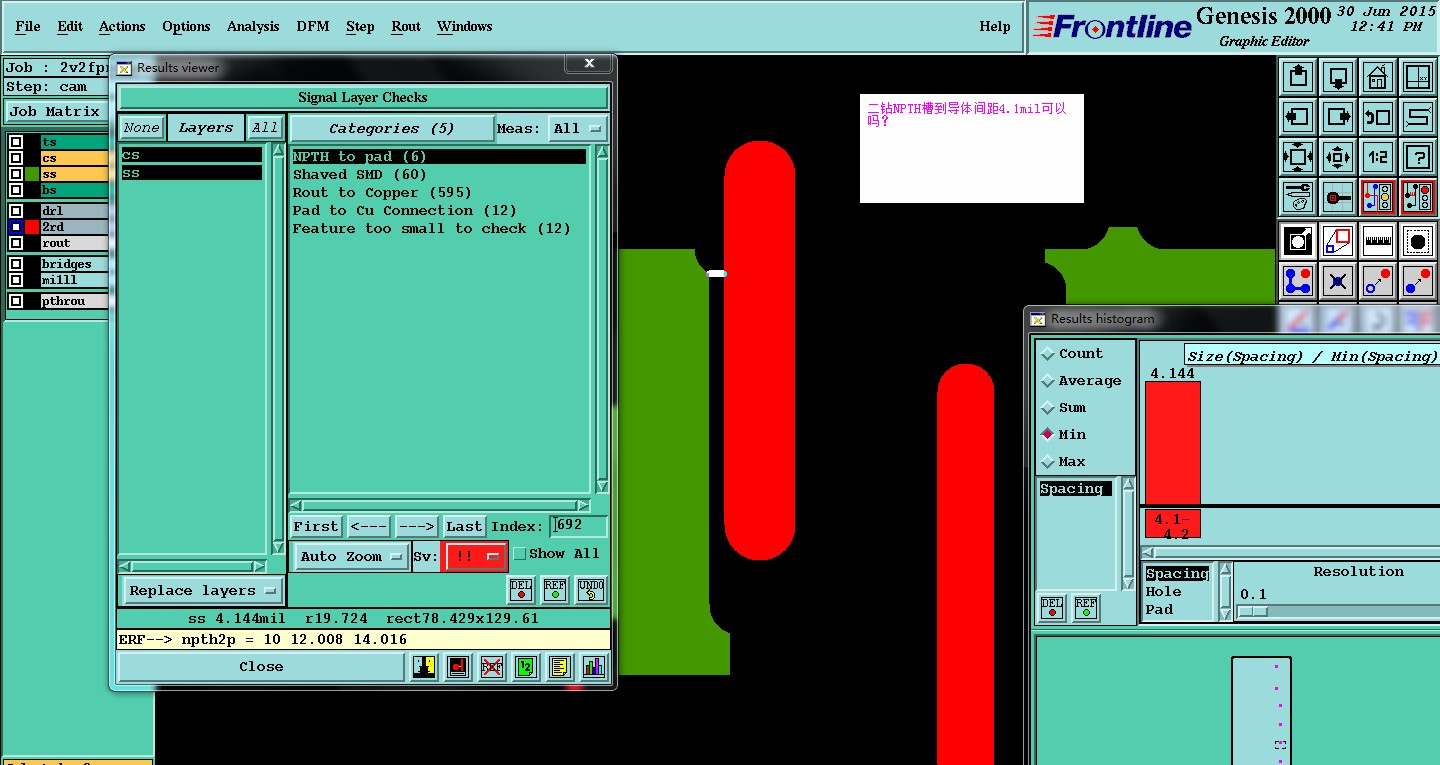Open the Sv severity red dropdown
Image resolution: width=1440 pixels, height=765 pixels.
pos(474,557)
